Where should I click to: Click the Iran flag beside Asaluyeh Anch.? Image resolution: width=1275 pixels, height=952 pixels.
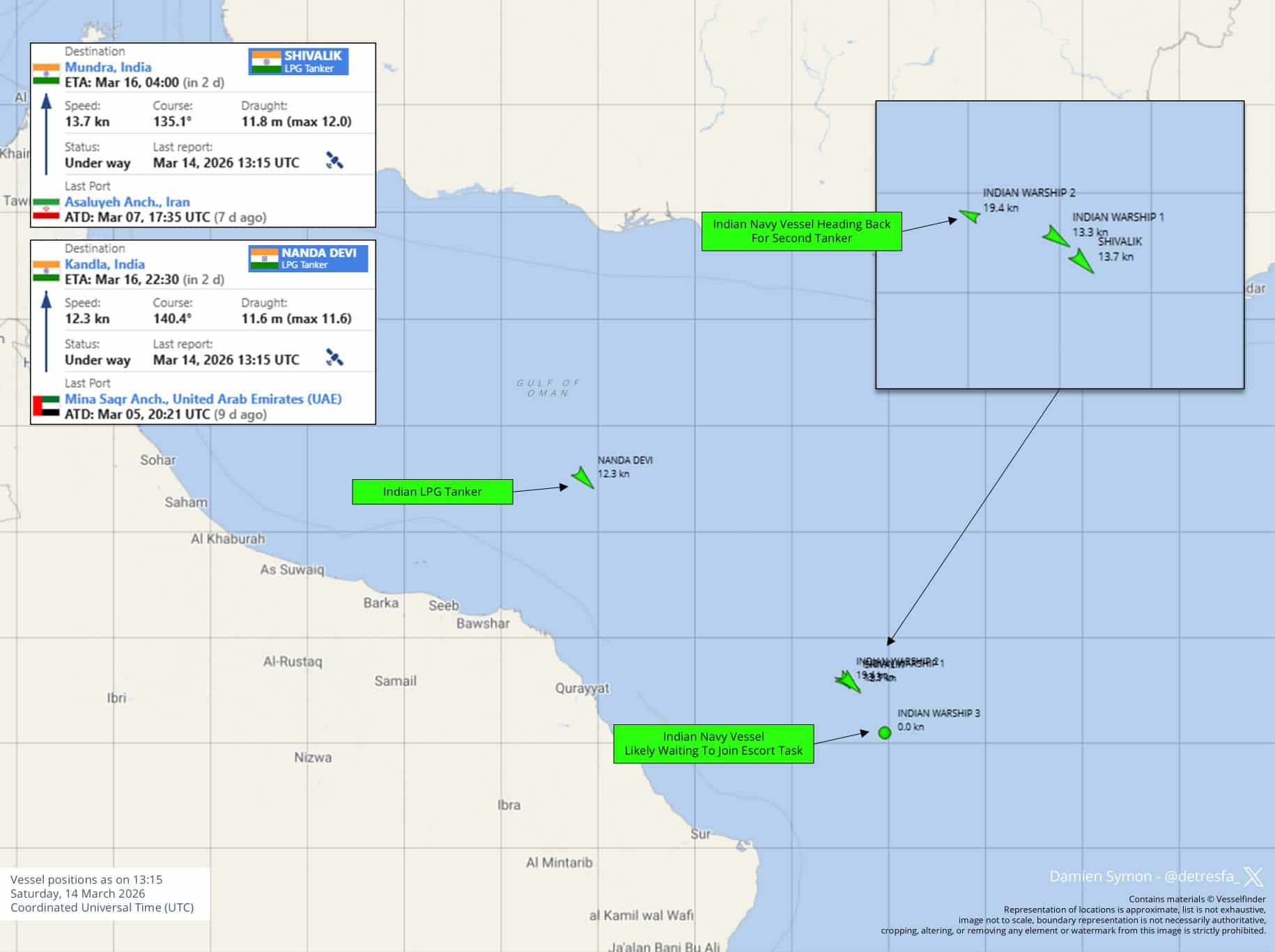pyautogui.click(x=47, y=208)
